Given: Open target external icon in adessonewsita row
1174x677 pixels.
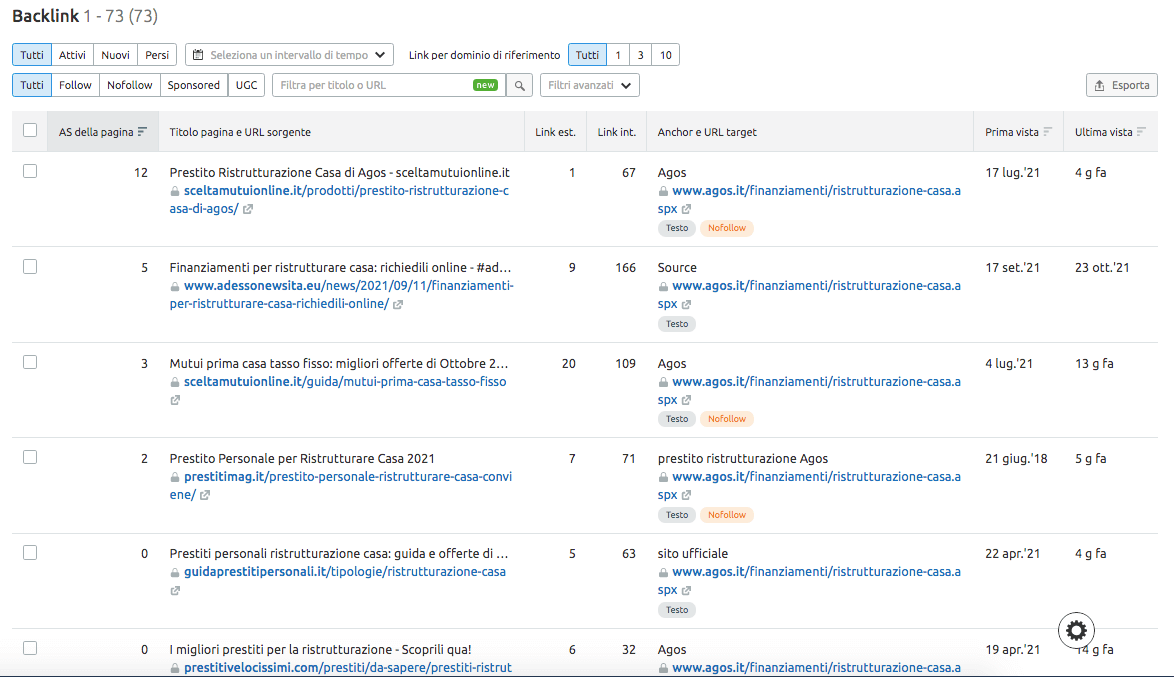Looking at the screenshot, I should pos(687,304).
